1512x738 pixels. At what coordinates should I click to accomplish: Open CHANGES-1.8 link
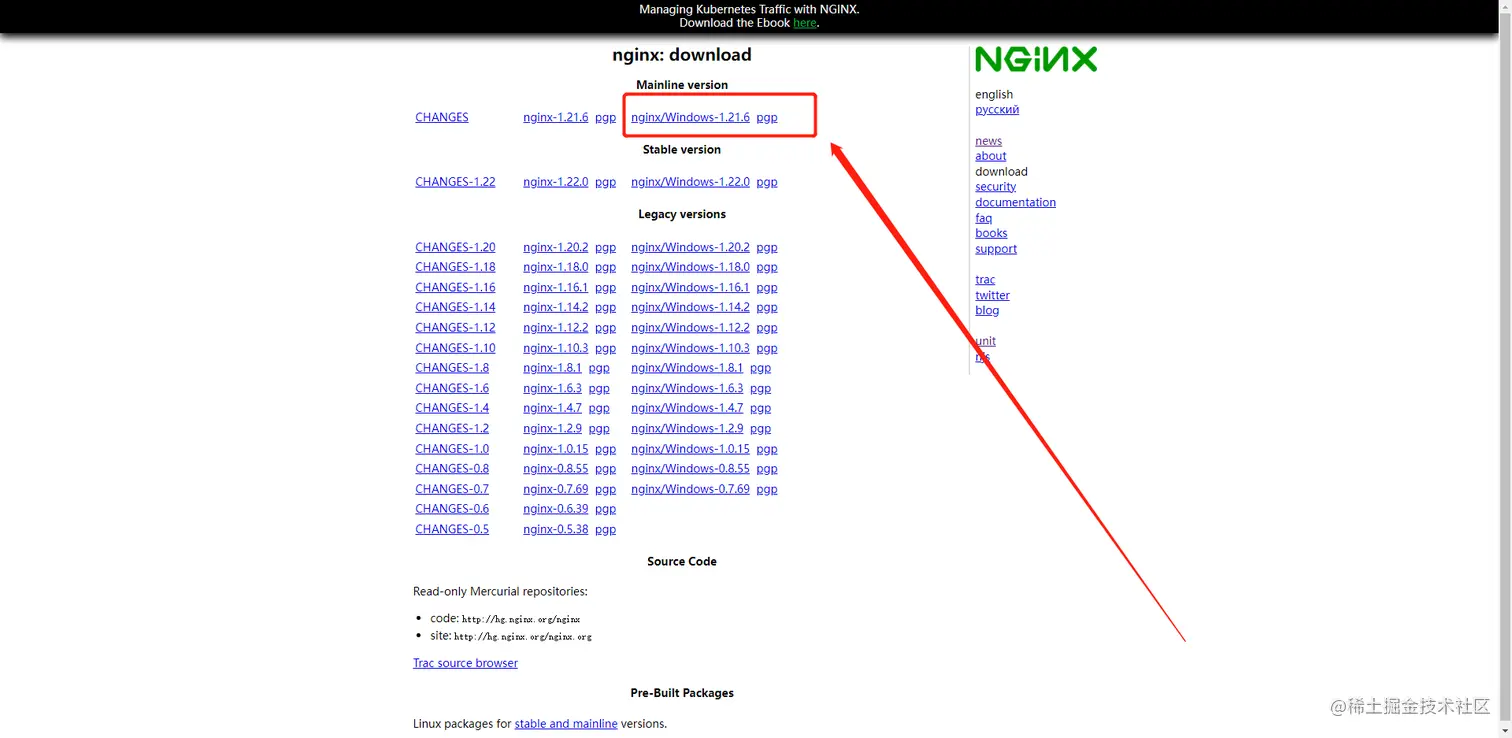click(452, 368)
